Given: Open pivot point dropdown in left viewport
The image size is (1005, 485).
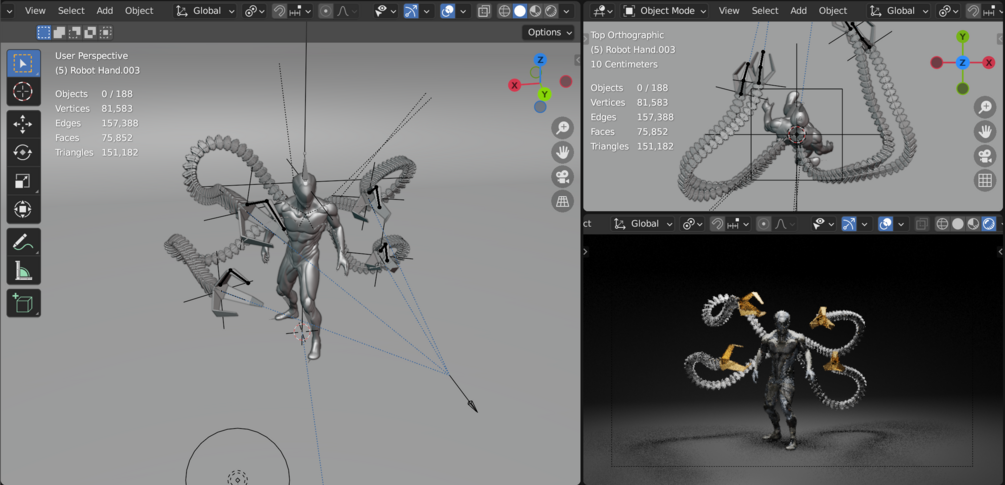Looking at the screenshot, I should (254, 11).
